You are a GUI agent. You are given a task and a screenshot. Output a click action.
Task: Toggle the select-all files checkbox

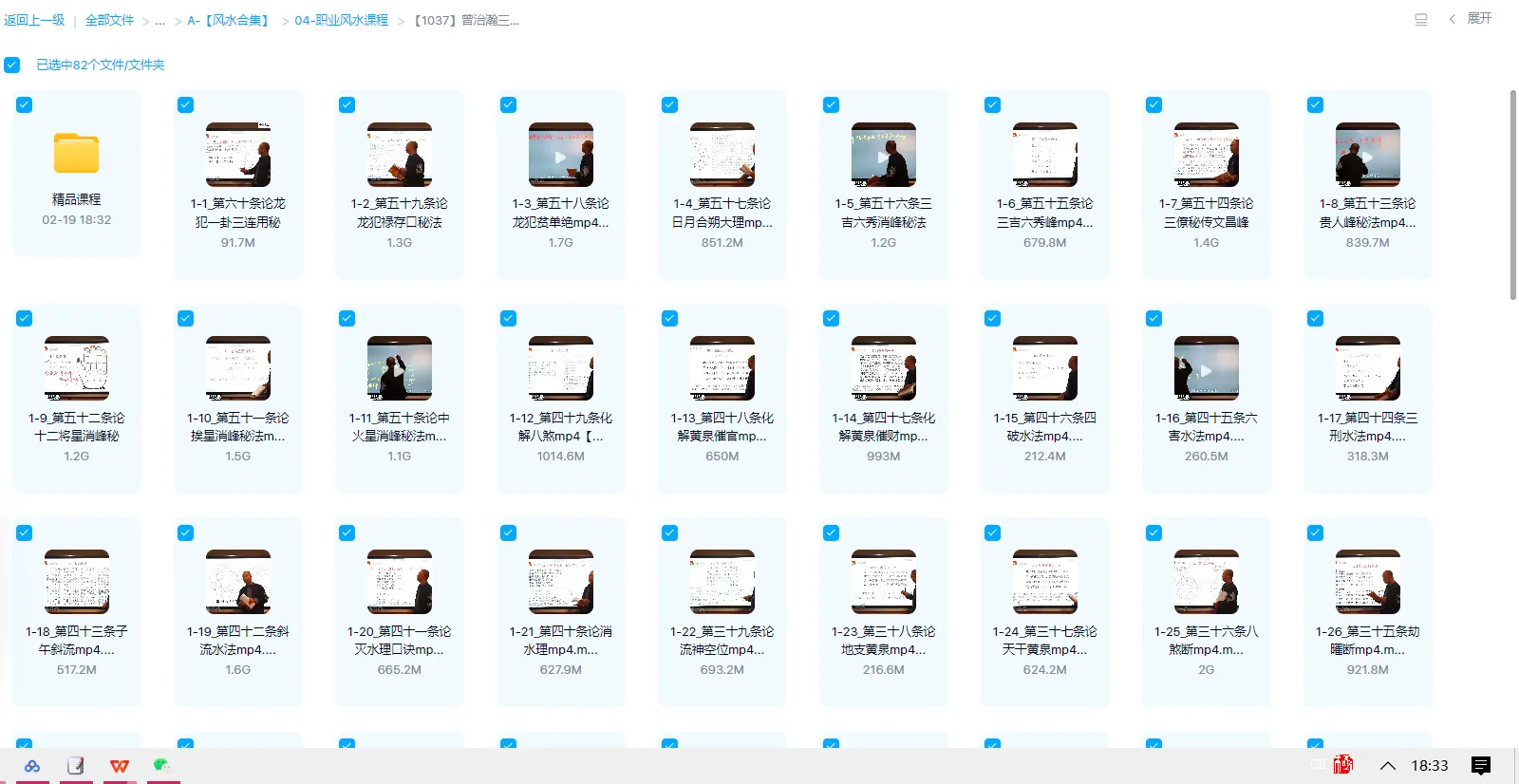pyautogui.click(x=12, y=65)
